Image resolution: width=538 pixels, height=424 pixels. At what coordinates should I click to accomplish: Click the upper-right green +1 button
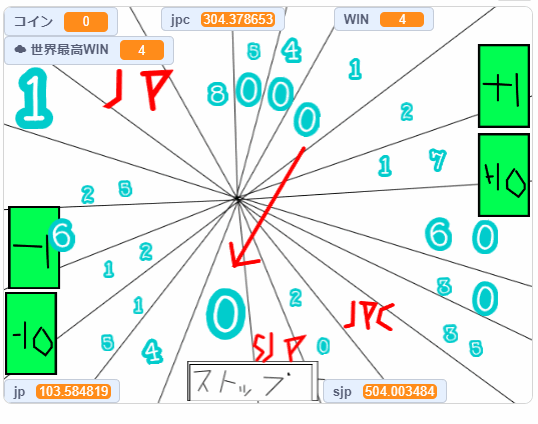(504, 86)
